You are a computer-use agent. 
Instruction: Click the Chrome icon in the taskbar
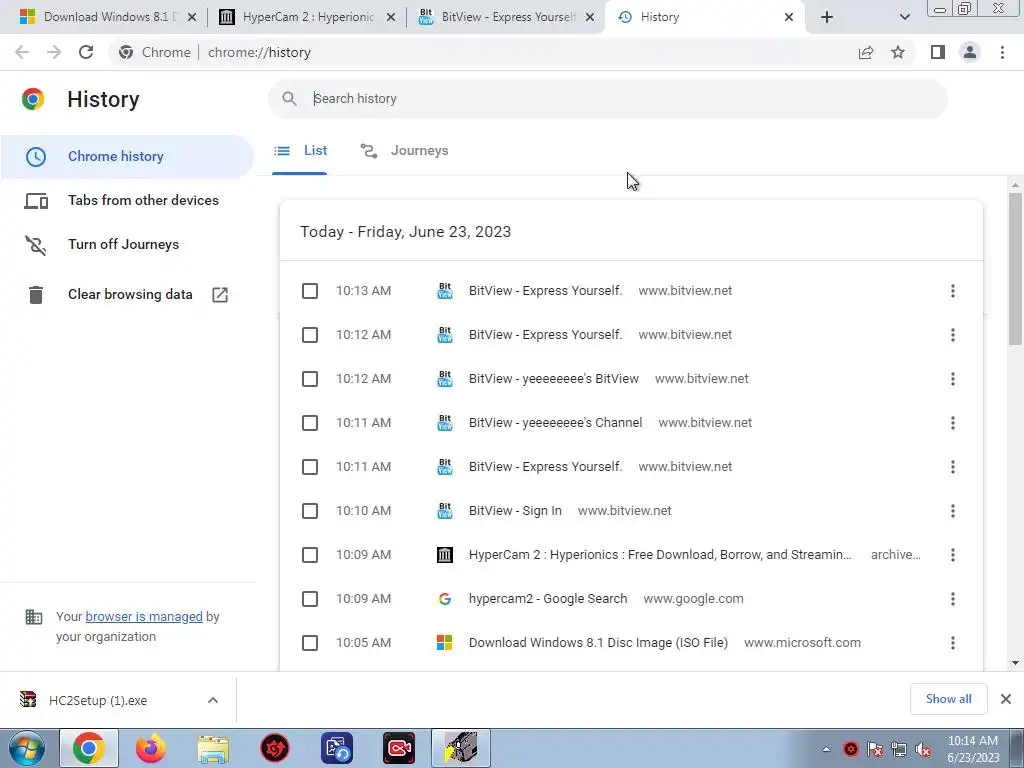[x=89, y=748]
